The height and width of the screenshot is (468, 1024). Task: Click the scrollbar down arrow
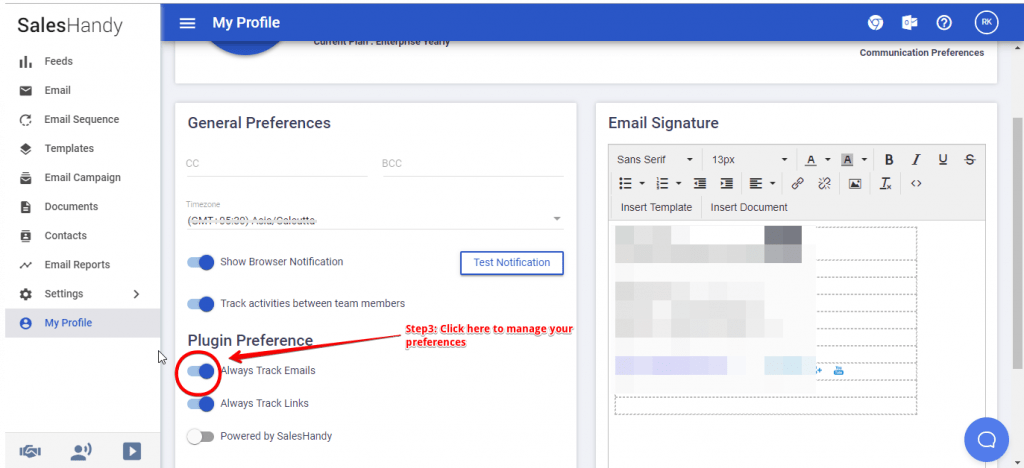point(1017,462)
